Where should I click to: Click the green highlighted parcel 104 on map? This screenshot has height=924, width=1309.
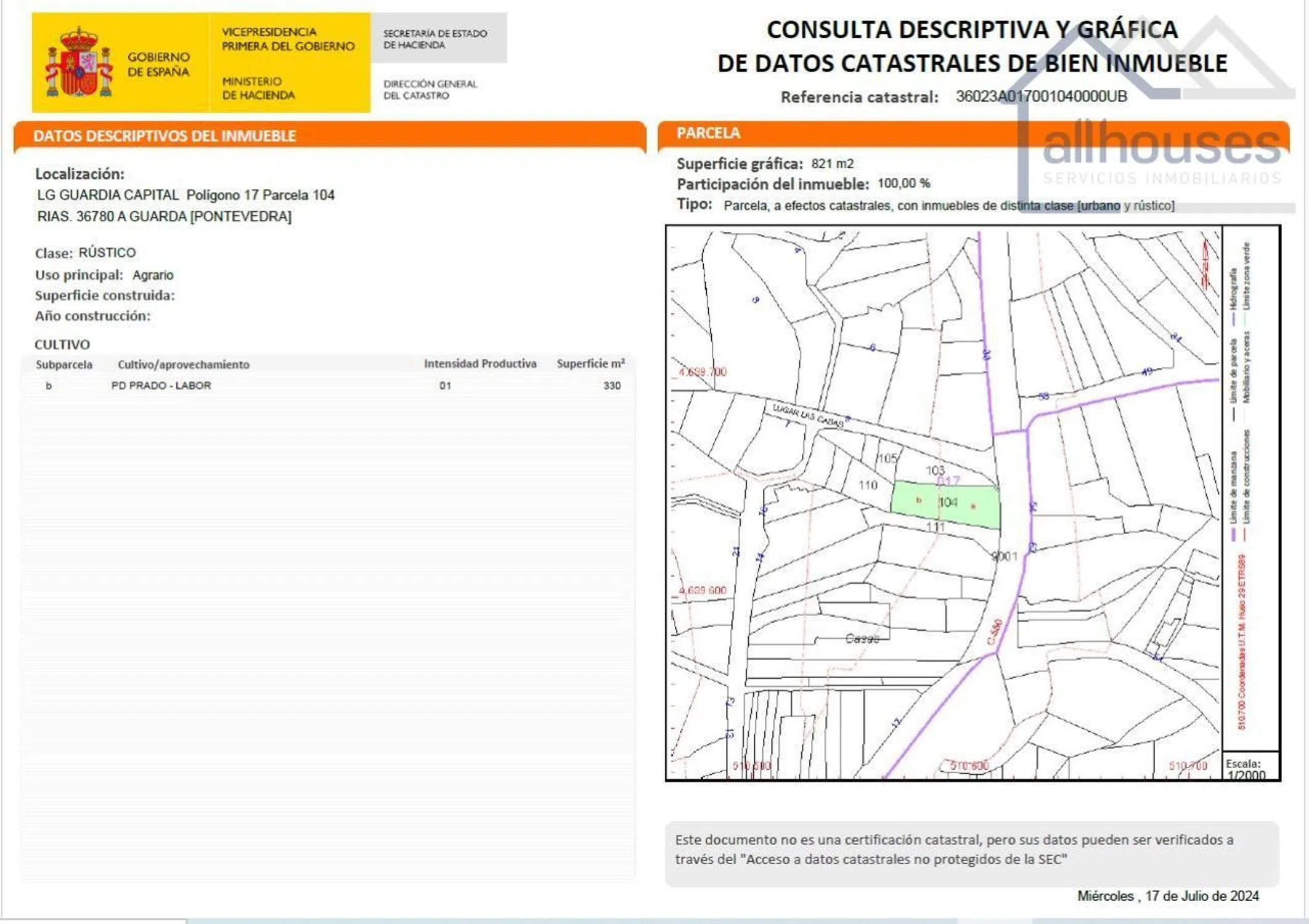tap(947, 505)
